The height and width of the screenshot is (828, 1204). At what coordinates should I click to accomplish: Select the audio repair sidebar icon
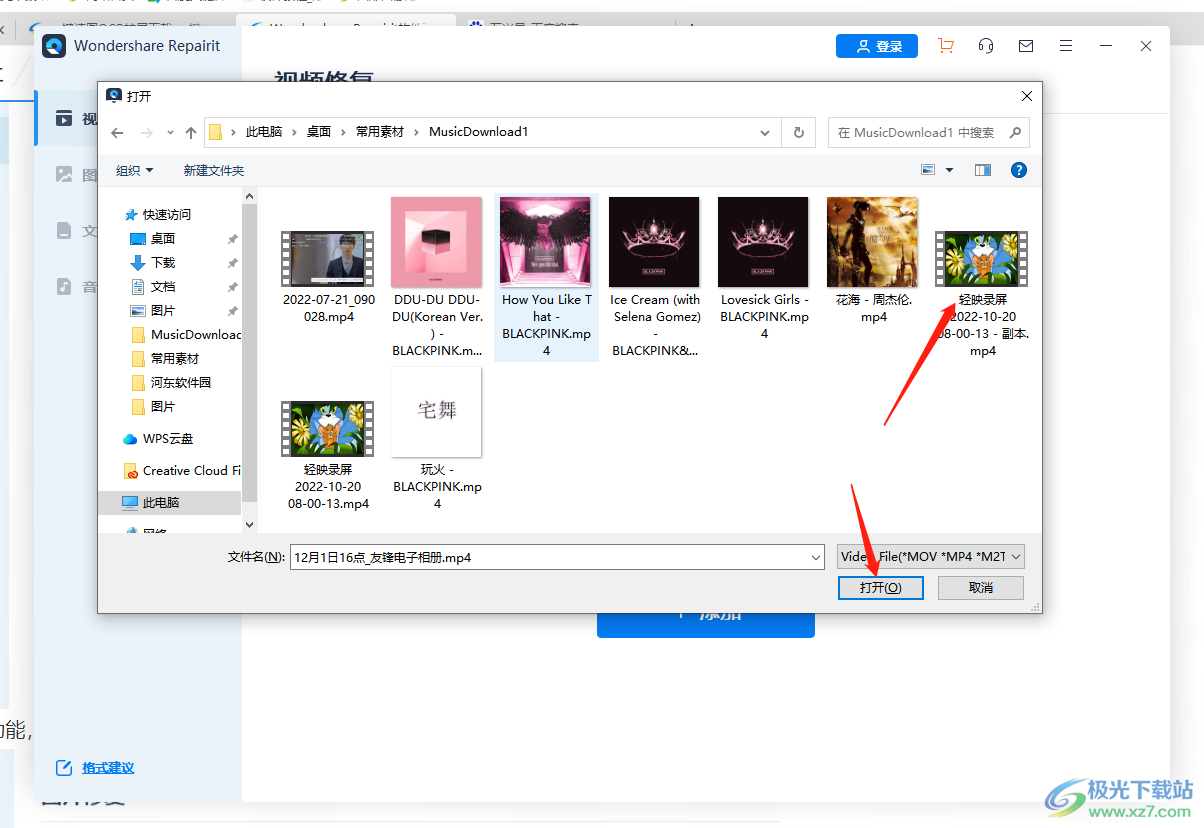[64, 287]
